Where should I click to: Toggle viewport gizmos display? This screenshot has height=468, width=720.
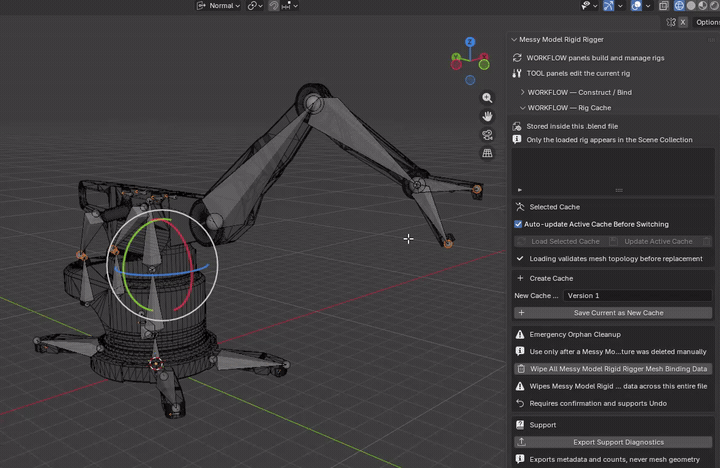[608, 6]
